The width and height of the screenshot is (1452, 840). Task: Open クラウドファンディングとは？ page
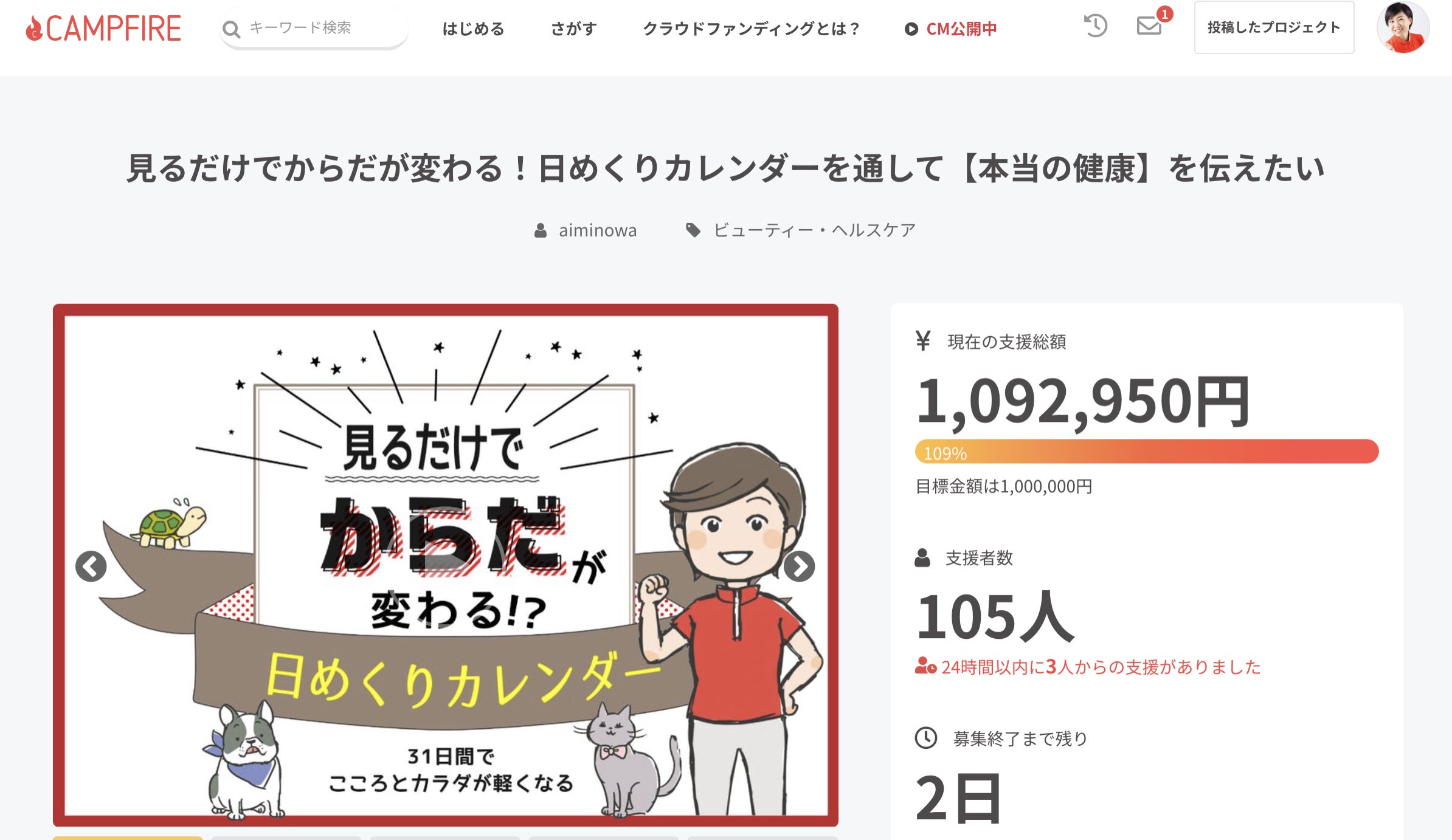click(x=751, y=29)
